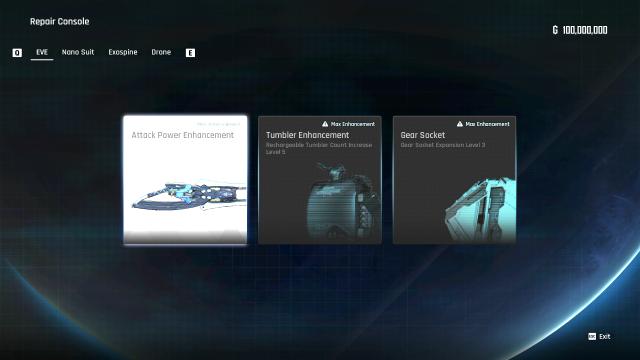This screenshot has height=360, width=640.
Task: Click the tumbler canister hologram image
Action: click(x=343, y=201)
